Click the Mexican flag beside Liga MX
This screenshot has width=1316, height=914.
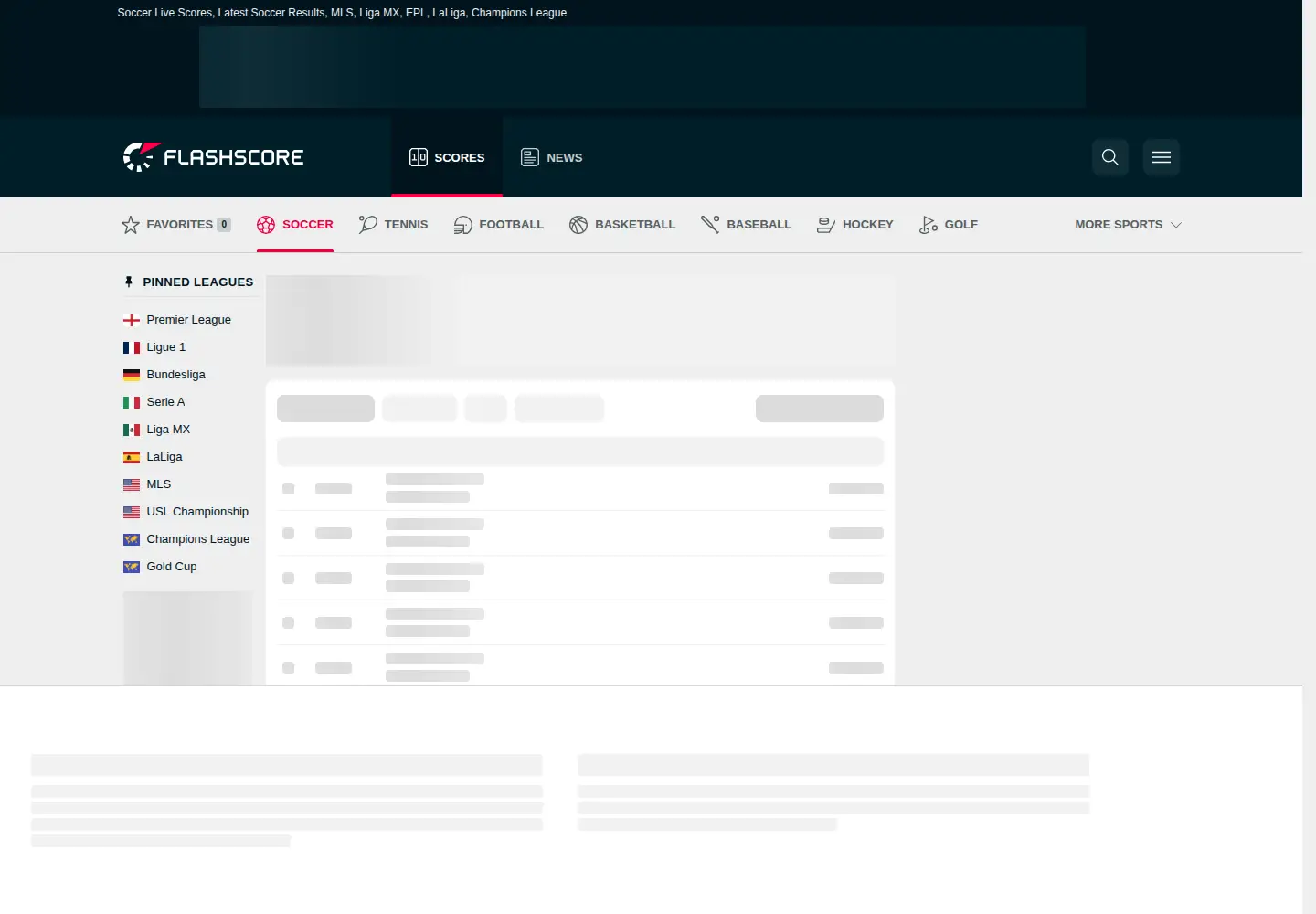point(132,430)
